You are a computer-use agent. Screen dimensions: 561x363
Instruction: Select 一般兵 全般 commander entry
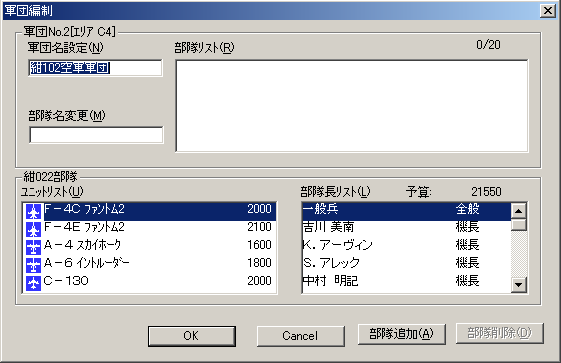tap(407, 211)
